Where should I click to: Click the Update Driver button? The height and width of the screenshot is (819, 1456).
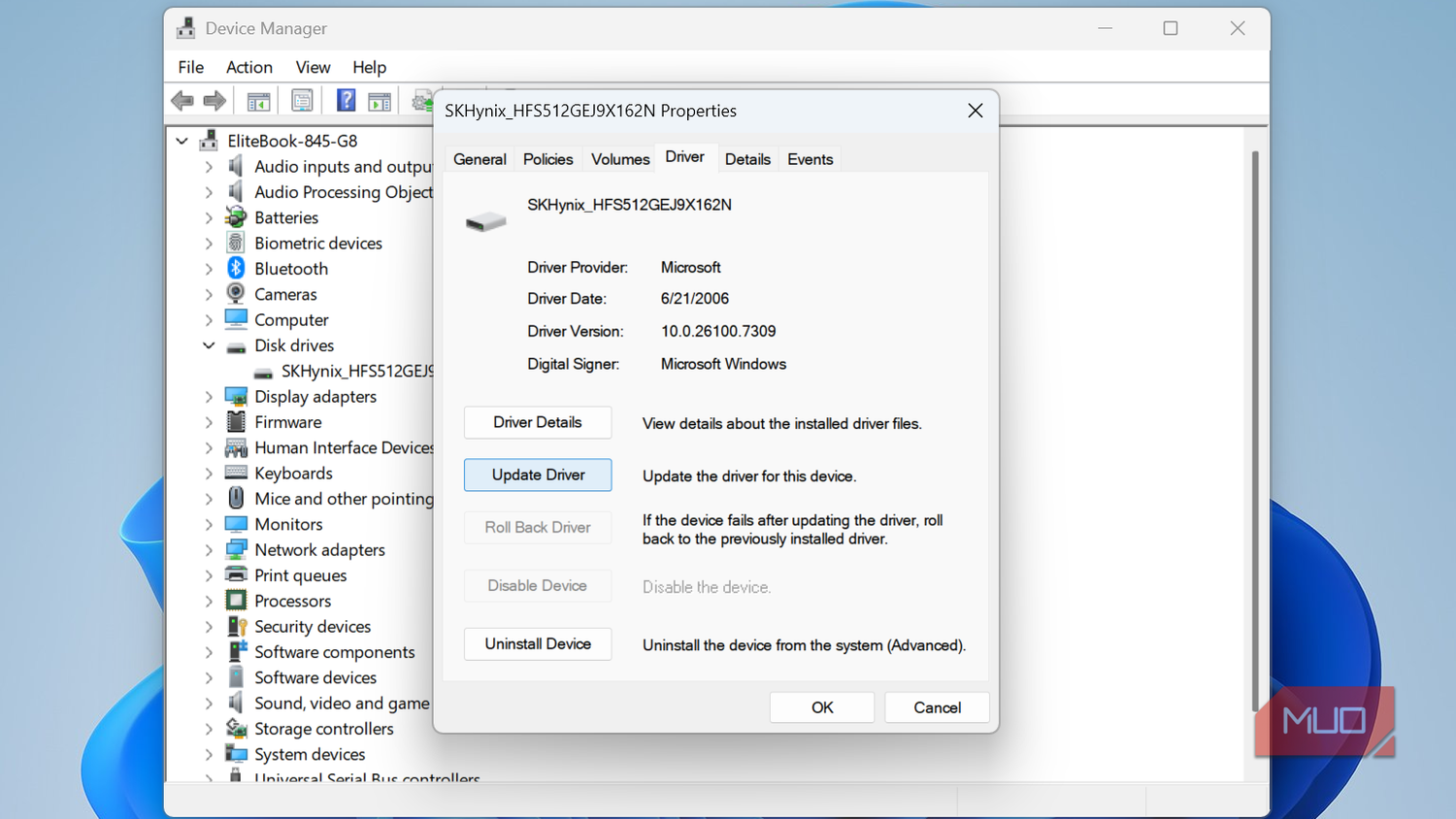pos(538,475)
